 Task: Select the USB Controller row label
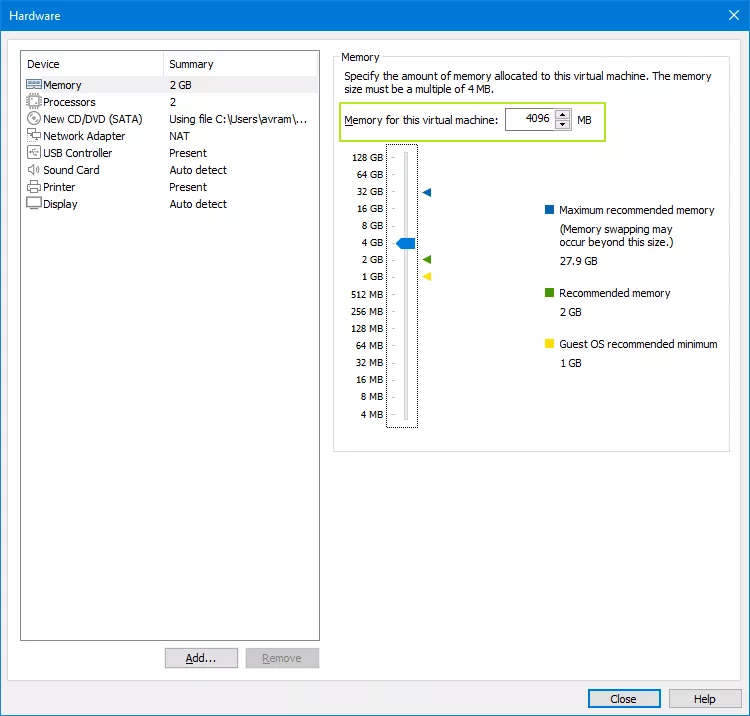77,153
